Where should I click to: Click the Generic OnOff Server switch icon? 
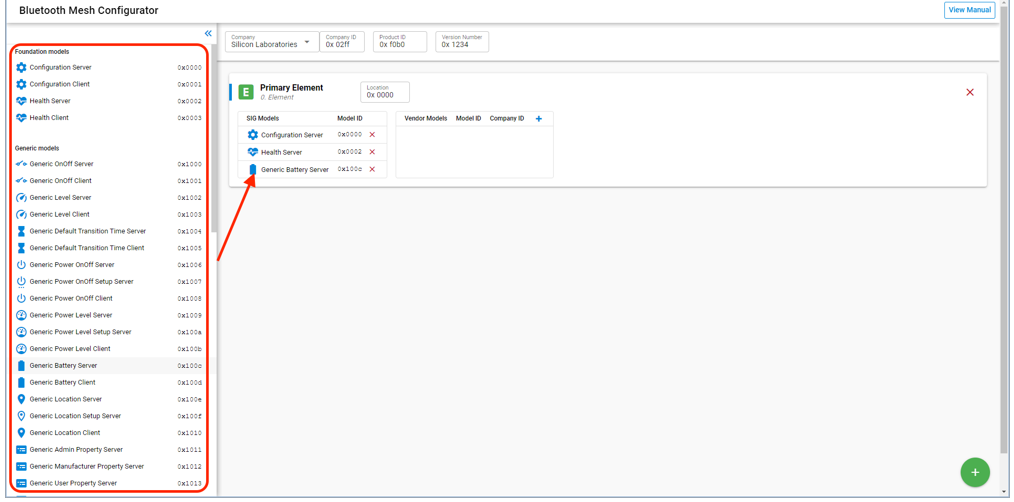(x=21, y=164)
